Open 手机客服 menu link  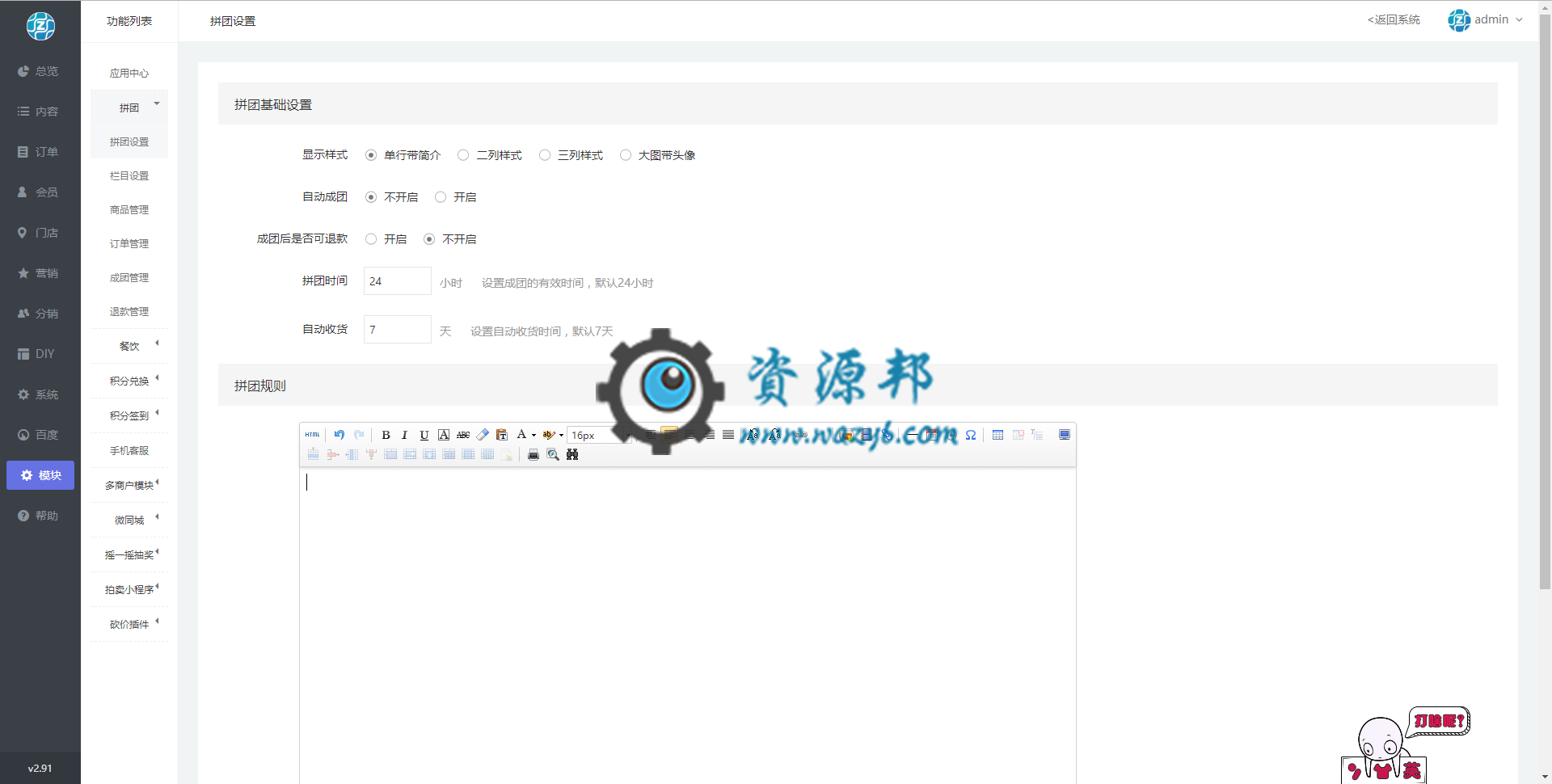[129, 450]
